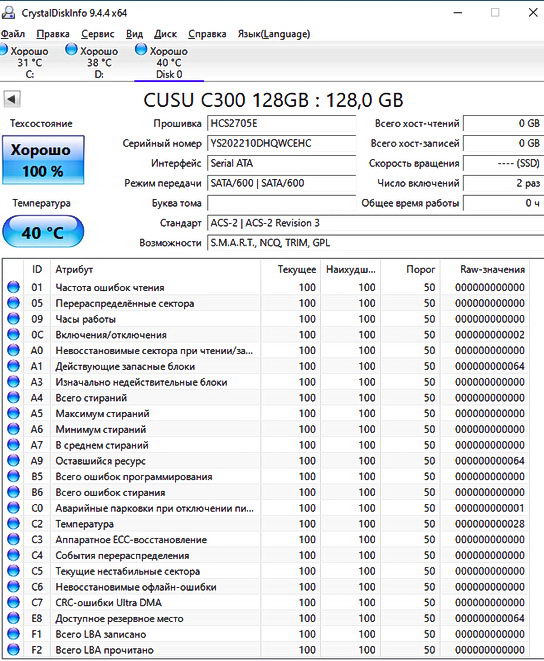Click status orb in row A1 Действующие запасные блоки

(x=13, y=366)
